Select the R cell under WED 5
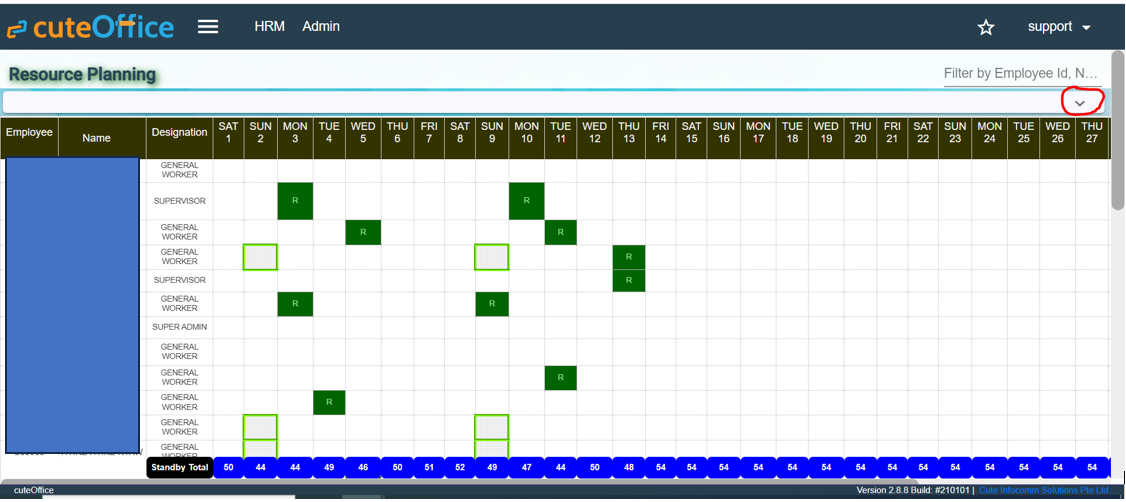The height and width of the screenshot is (502, 1126). coord(363,232)
